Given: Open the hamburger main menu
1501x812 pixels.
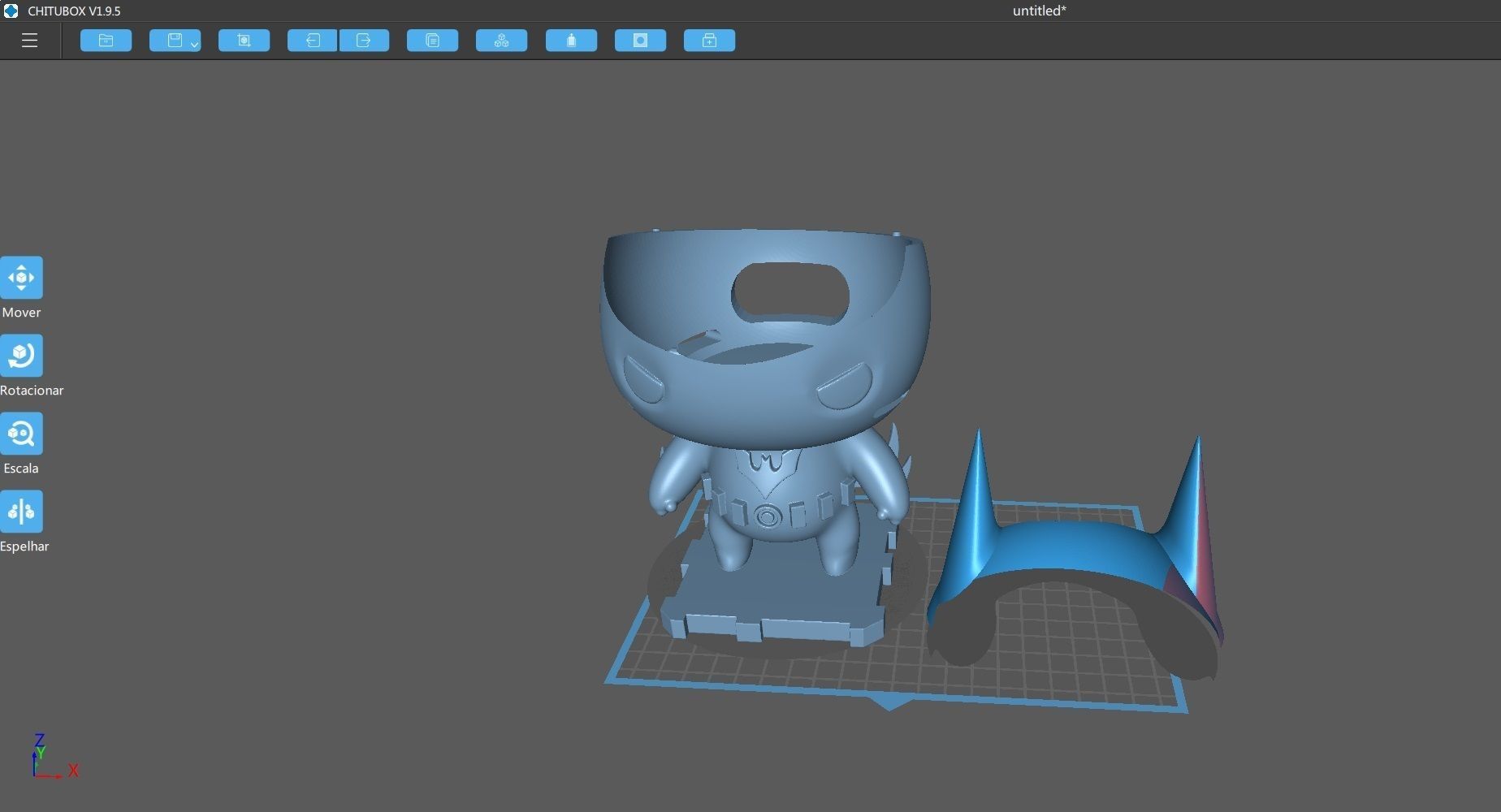Looking at the screenshot, I should pos(29,41).
